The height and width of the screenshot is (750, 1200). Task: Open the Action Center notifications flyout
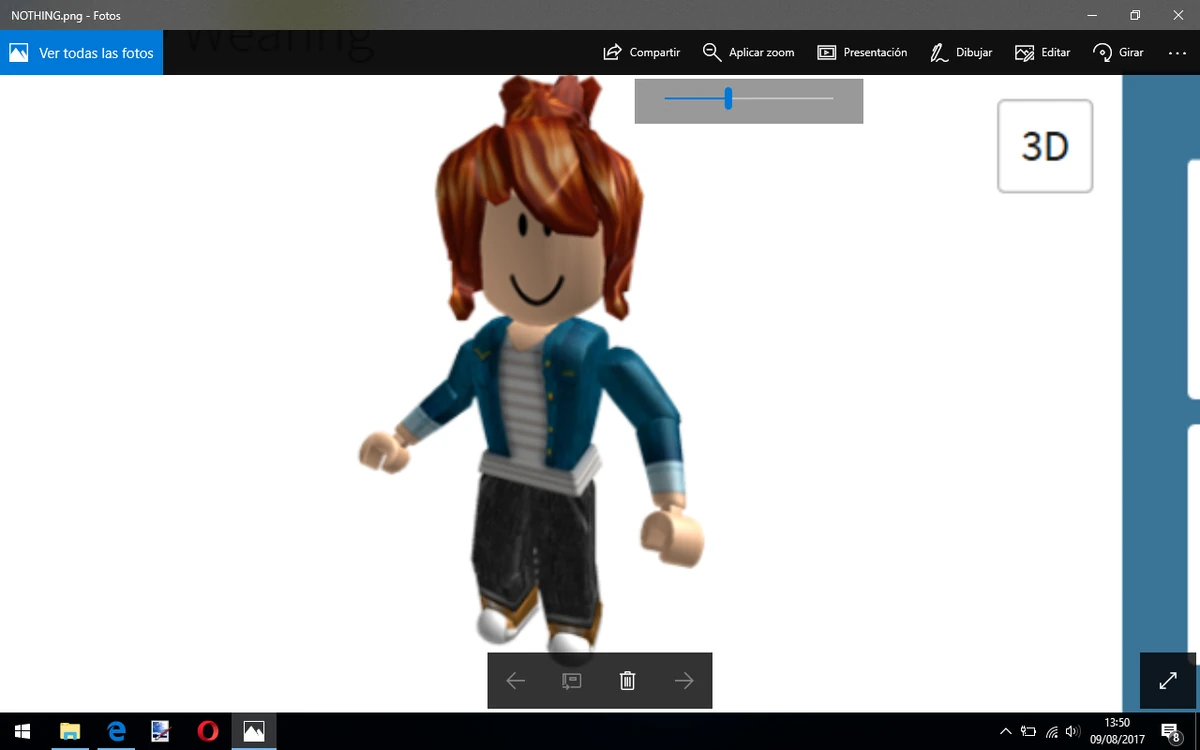tap(1170, 731)
